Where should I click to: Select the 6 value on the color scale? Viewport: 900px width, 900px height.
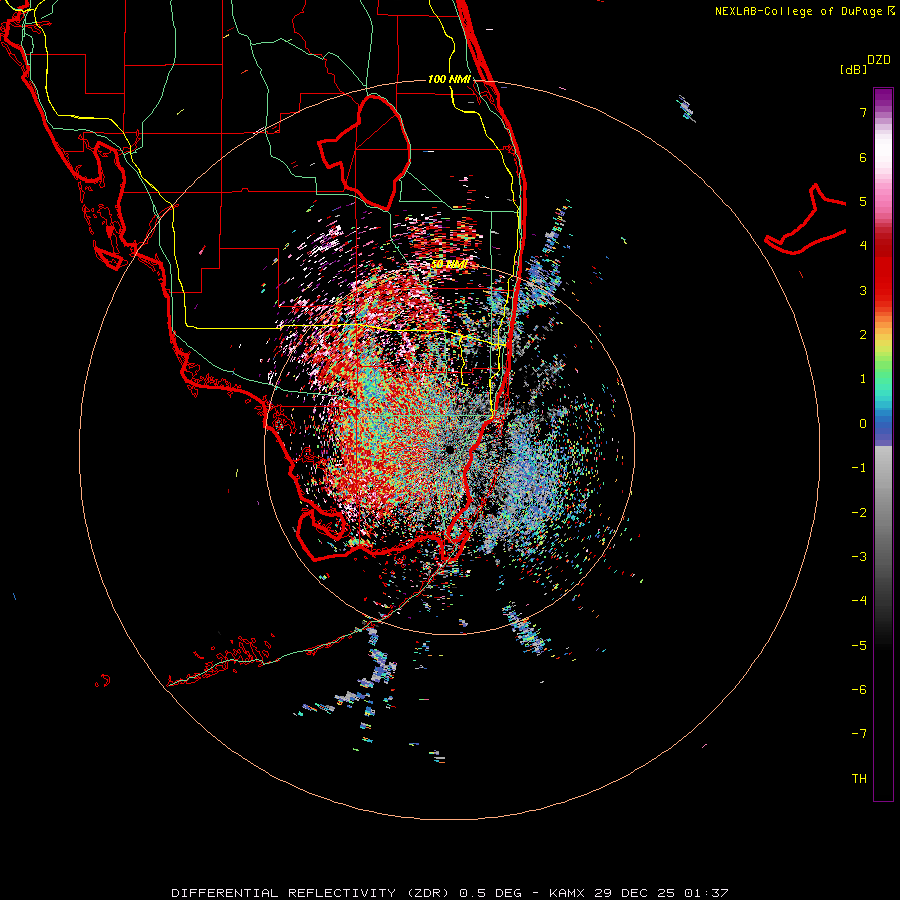(x=863, y=157)
